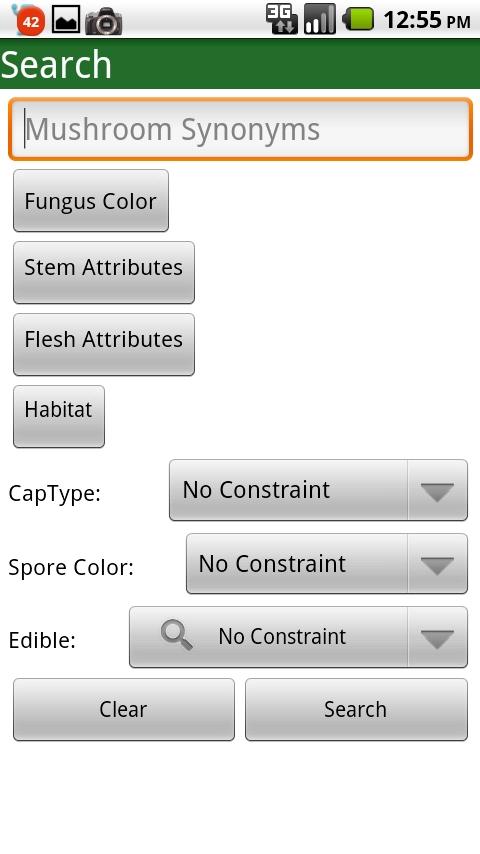The width and height of the screenshot is (480, 854).
Task: Expand the Spore Color dropdown arrow
Action: pyautogui.click(x=438, y=565)
